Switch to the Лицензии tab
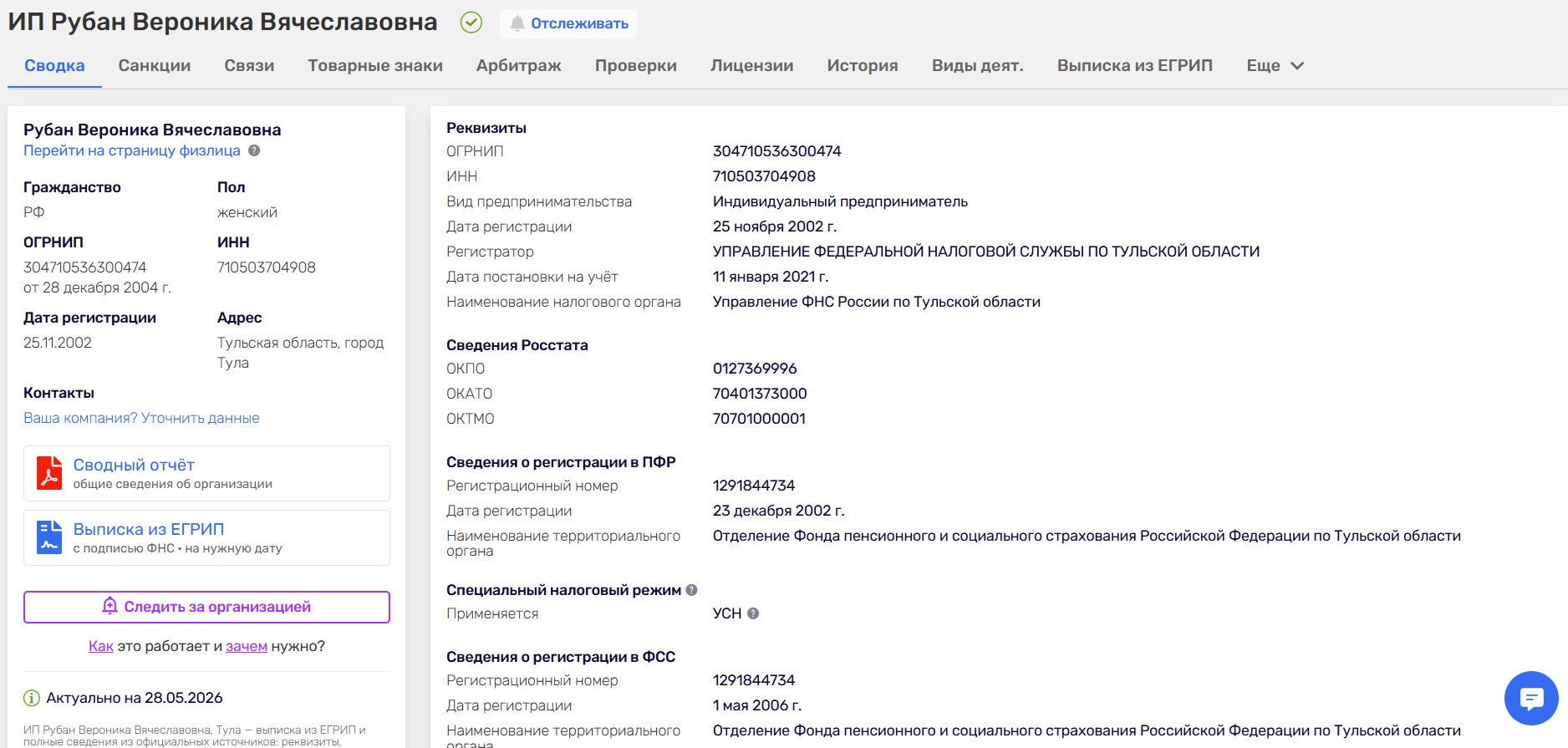This screenshot has height=748, width=1568. coord(752,65)
